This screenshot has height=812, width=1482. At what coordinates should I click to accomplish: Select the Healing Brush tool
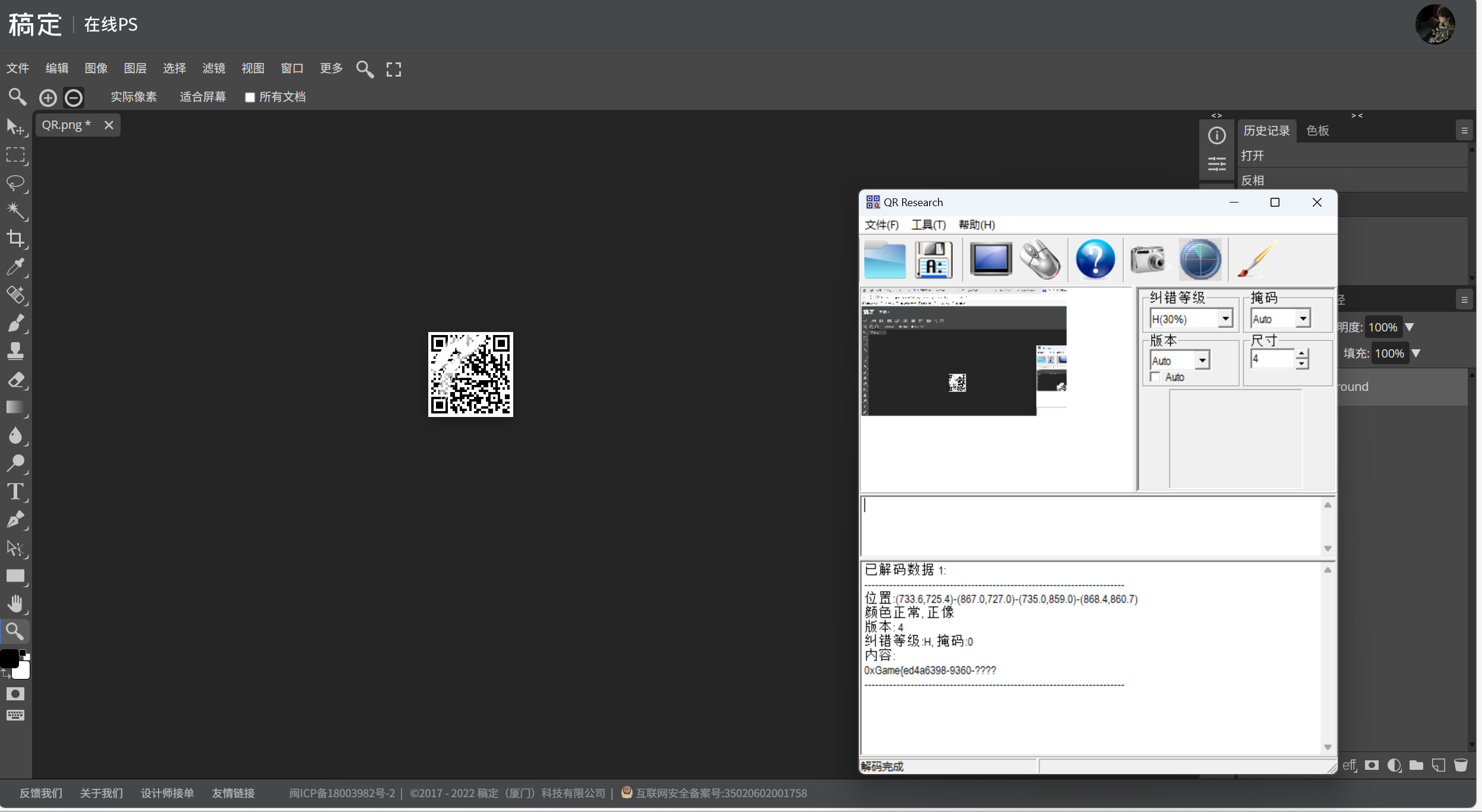point(15,295)
